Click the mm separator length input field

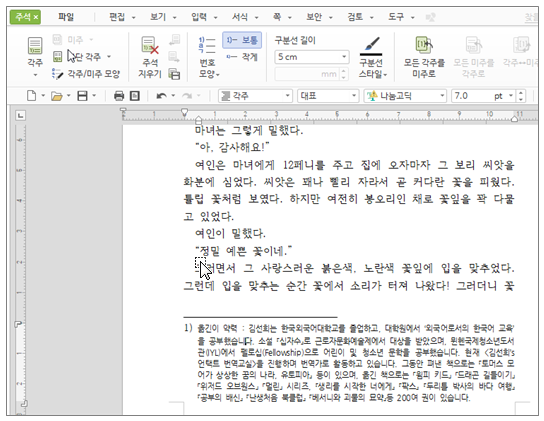point(307,74)
